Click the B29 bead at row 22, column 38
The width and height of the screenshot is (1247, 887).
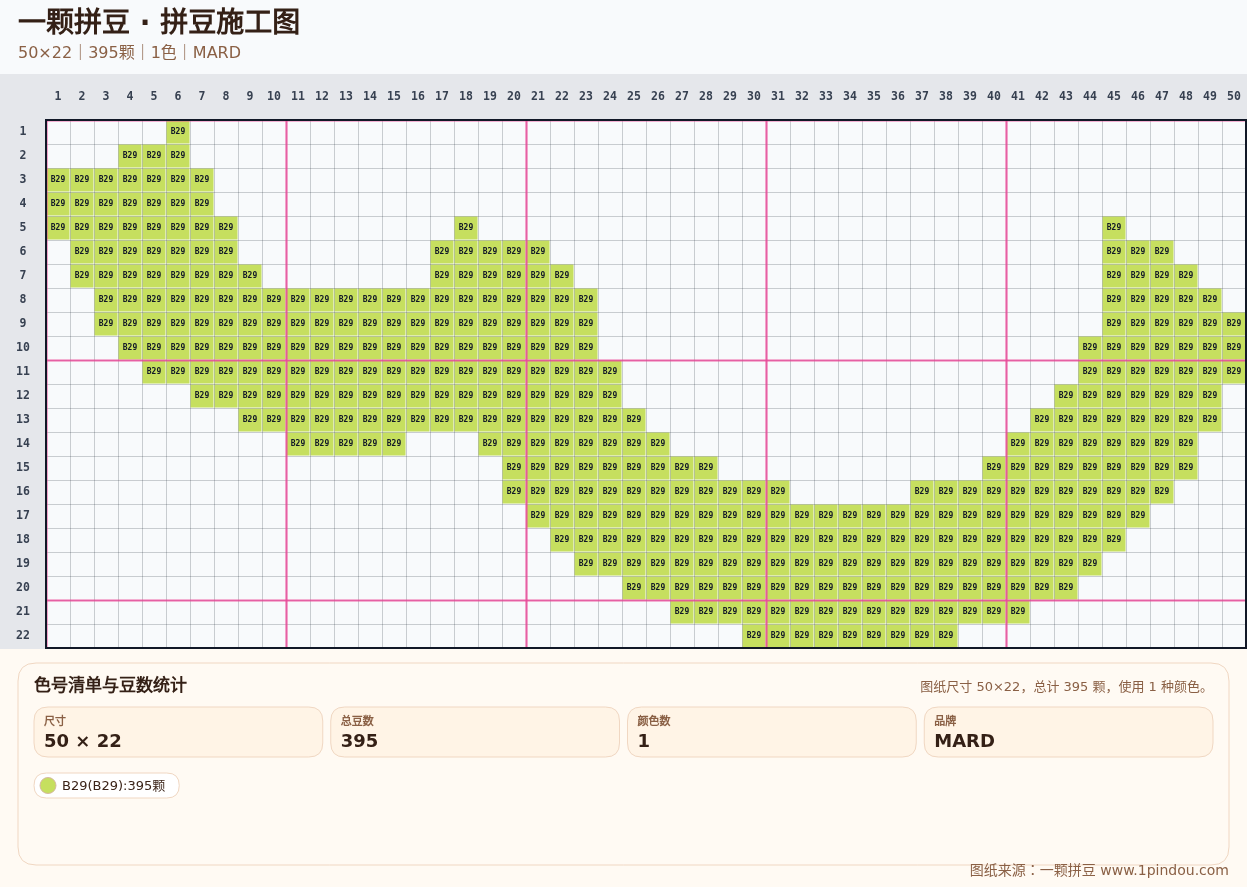point(946,636)
